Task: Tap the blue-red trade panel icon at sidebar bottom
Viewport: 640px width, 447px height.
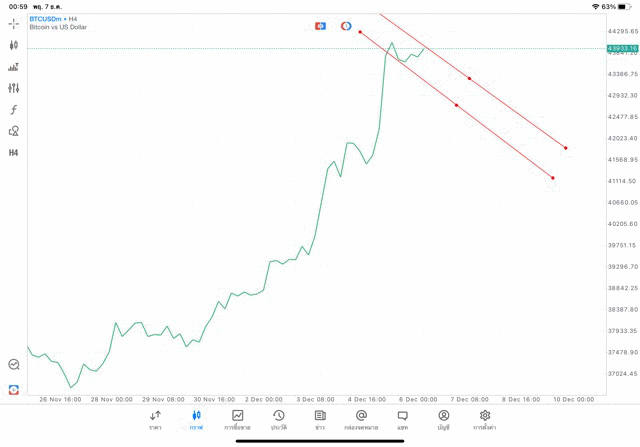Action: point(14,389)
